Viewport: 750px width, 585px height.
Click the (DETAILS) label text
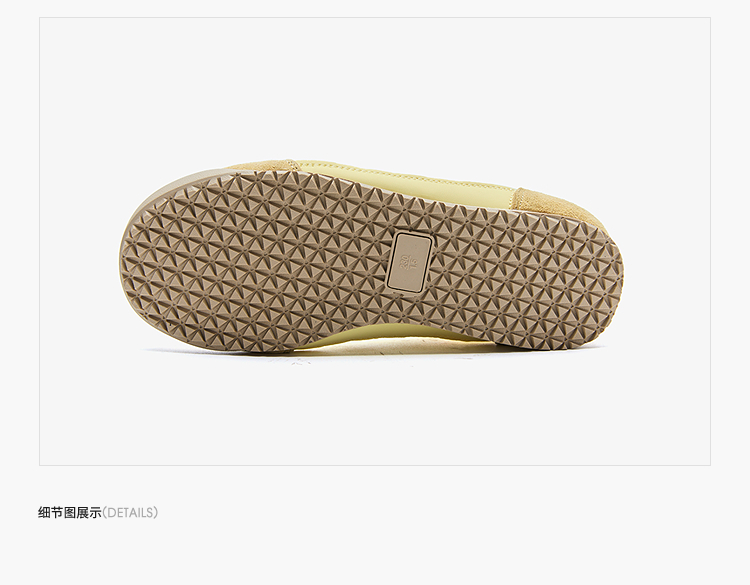pos(130,512)
